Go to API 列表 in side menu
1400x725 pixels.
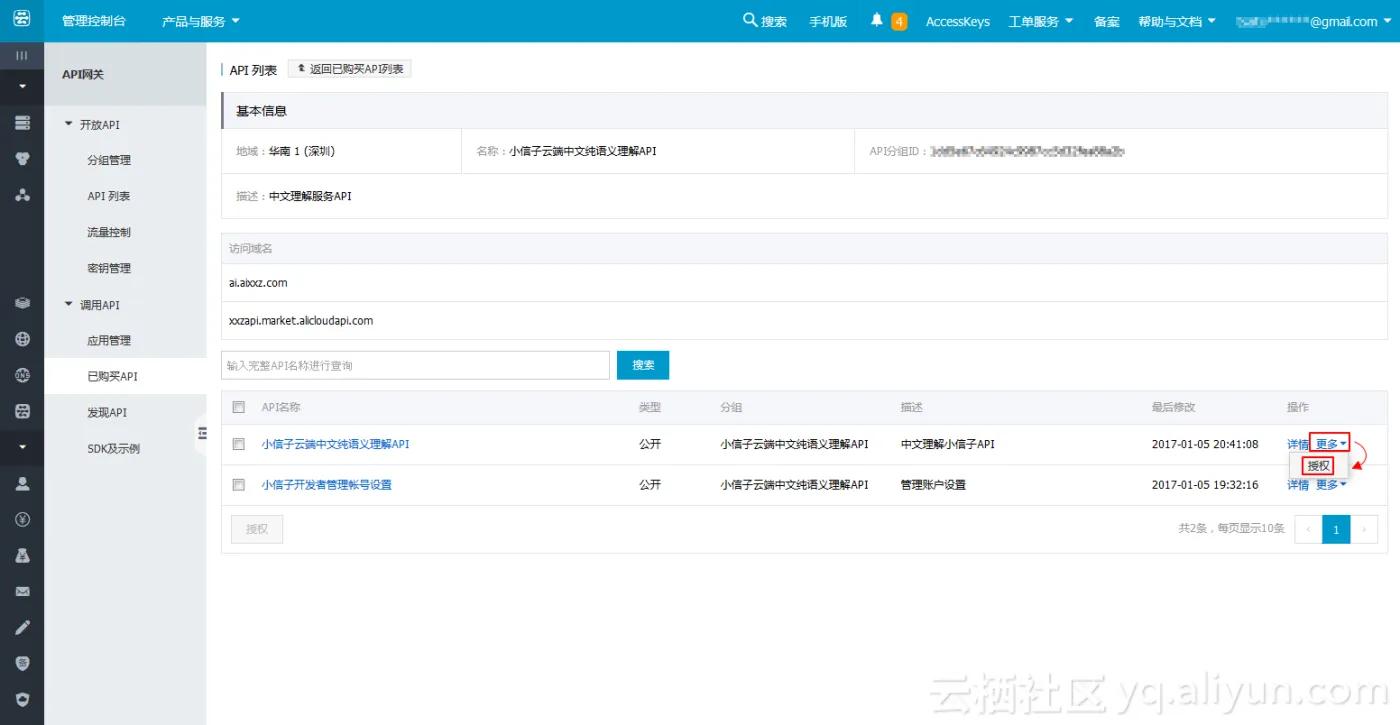(109, 196)
